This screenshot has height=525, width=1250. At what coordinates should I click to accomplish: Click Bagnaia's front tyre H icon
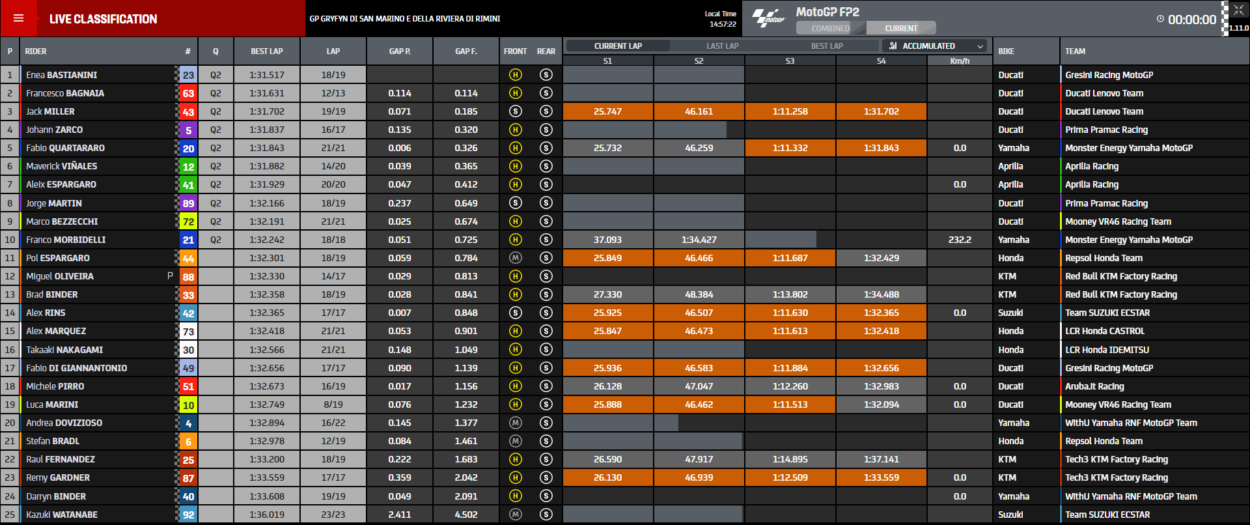click(x=516, y=93)
